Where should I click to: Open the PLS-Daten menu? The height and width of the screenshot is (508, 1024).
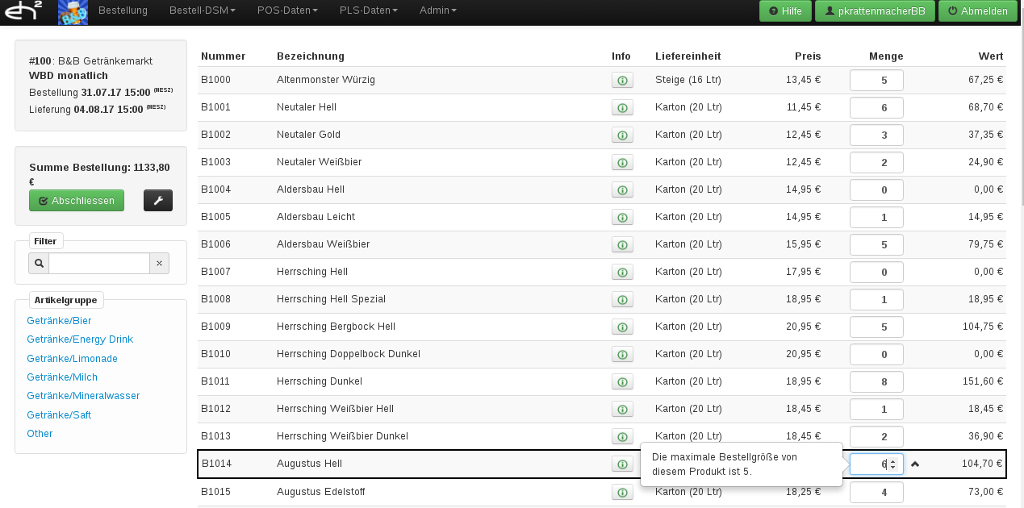[x=365, y=11]
